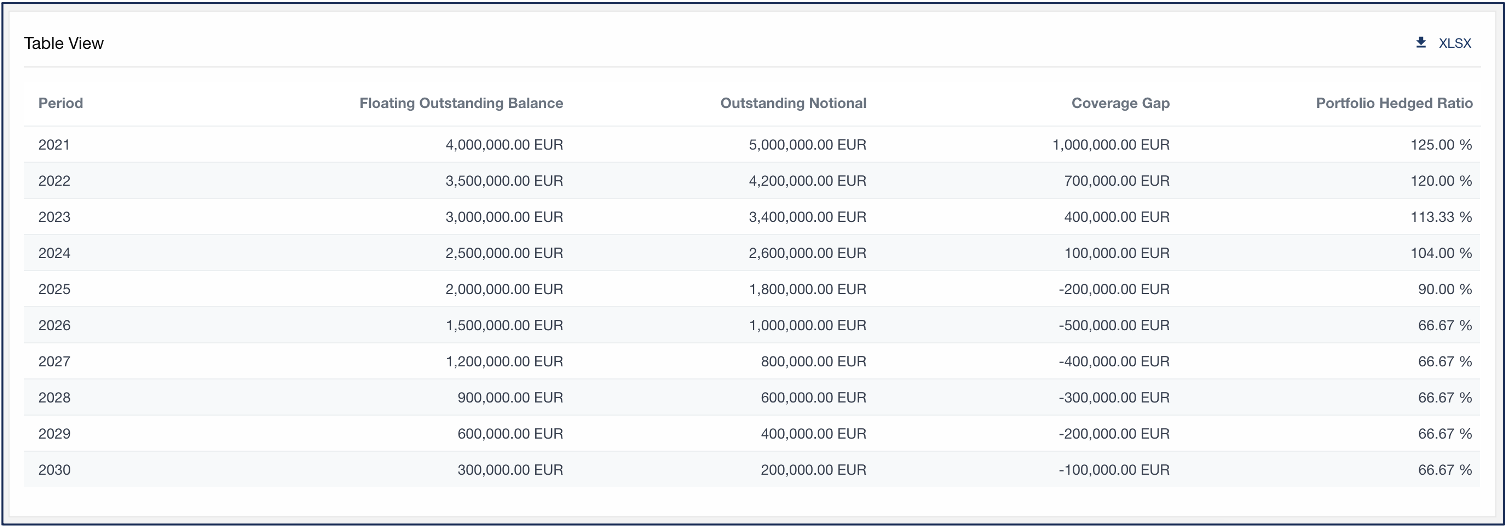Select the 2025 period row
1506x527 pixels.
coord(752,289)
